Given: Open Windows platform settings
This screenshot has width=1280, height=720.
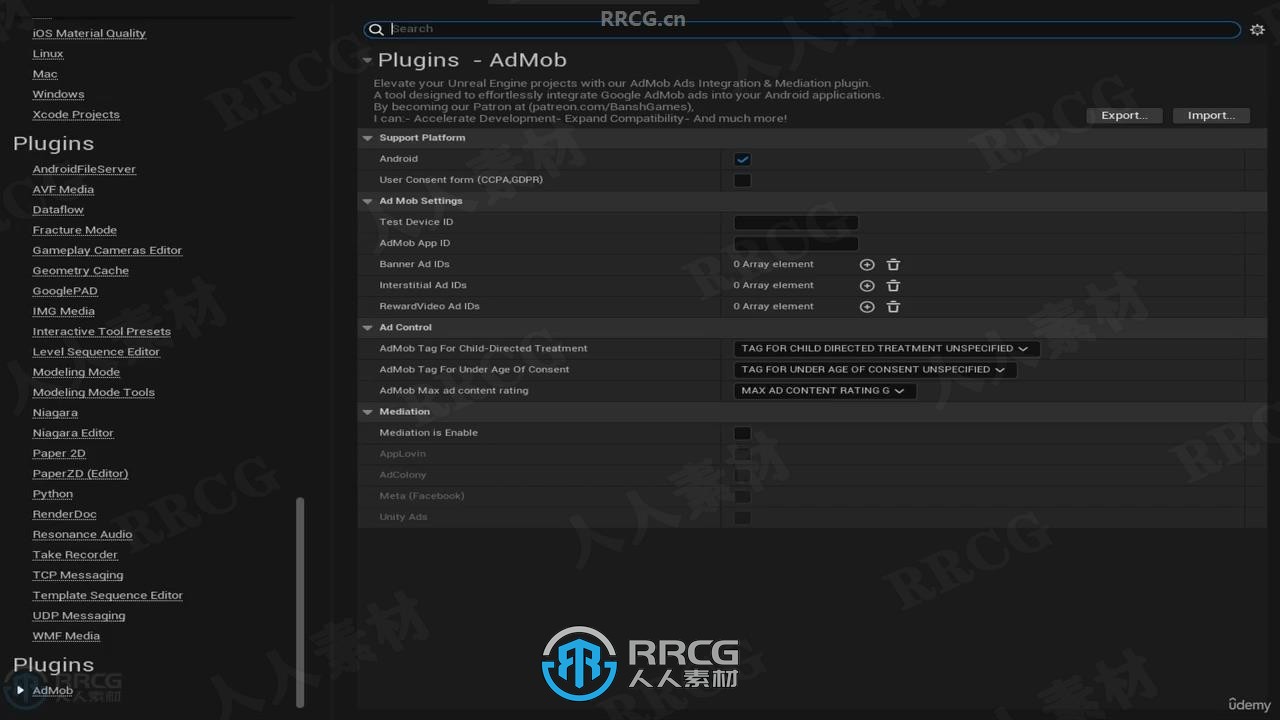Looking at the screenshot, I should pos(58,94).
